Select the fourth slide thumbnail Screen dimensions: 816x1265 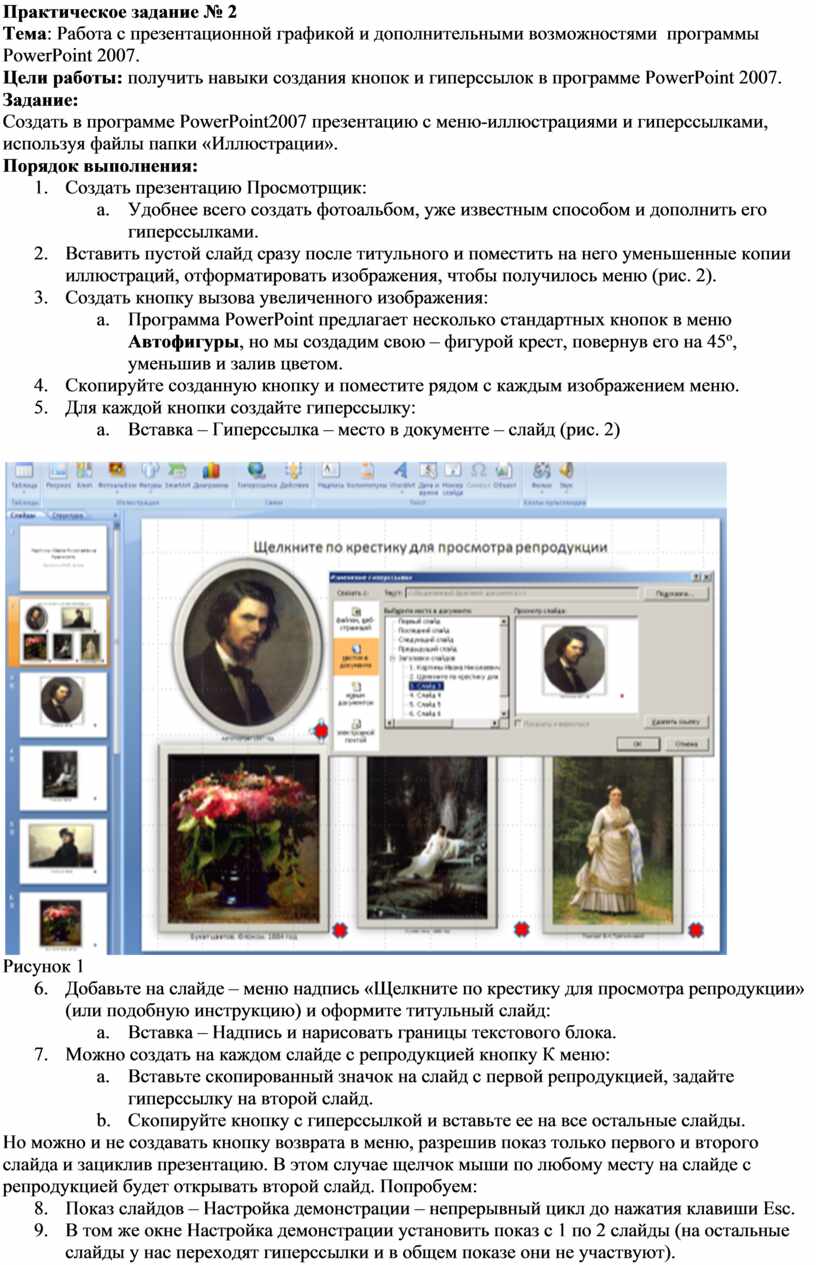[x=62, y=776]
